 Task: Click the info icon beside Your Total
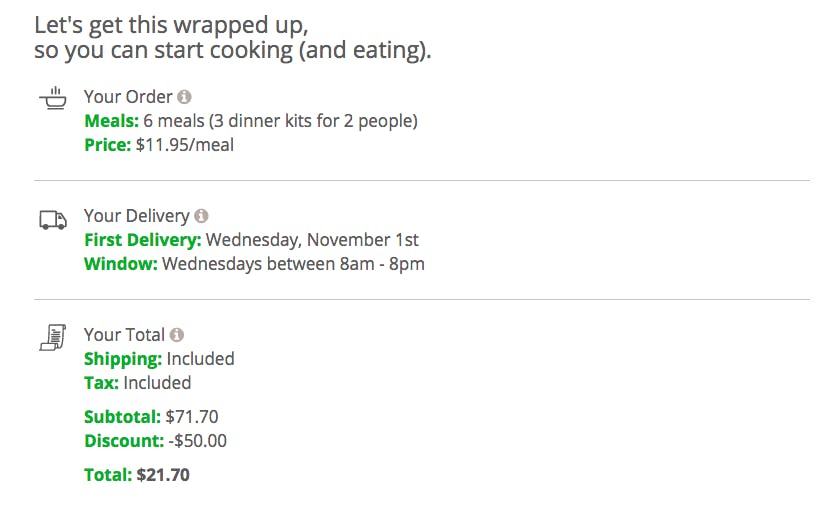click(x=176, y=335)
